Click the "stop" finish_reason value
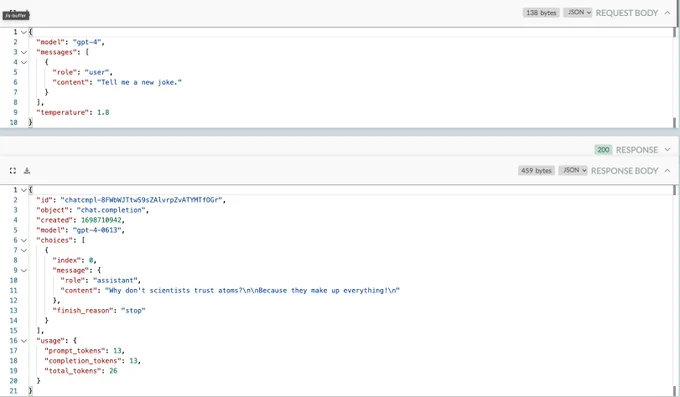680x397 pixels. pos(133,310)
